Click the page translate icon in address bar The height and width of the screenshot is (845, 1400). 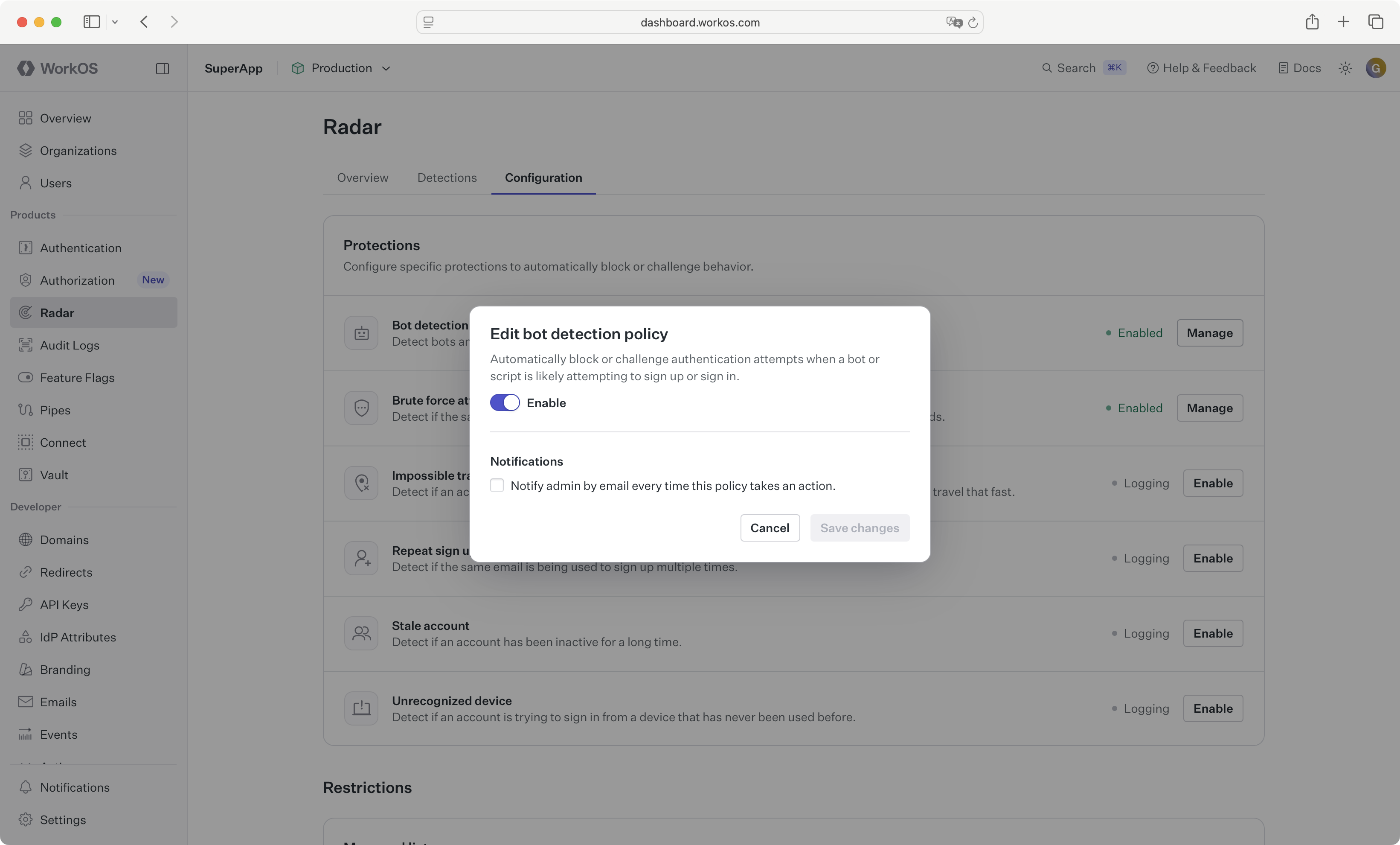click(954, 22)
